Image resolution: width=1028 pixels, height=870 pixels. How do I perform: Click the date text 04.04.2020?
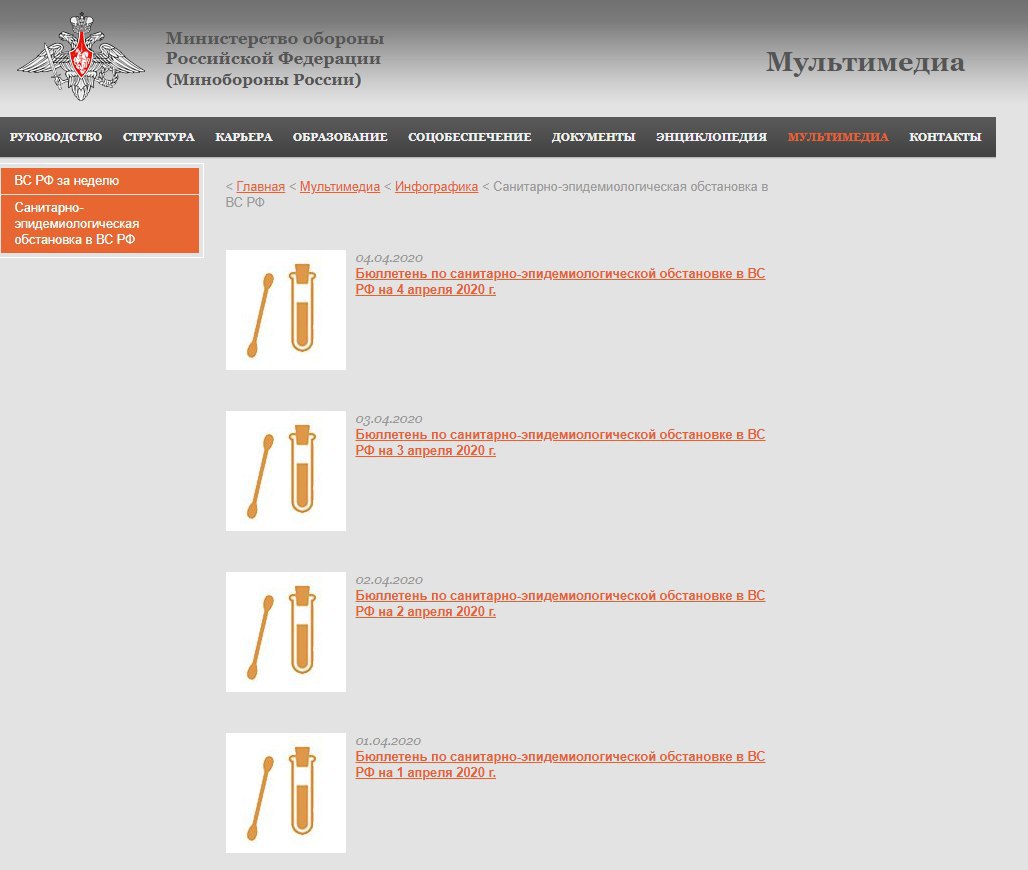point(389,258)
